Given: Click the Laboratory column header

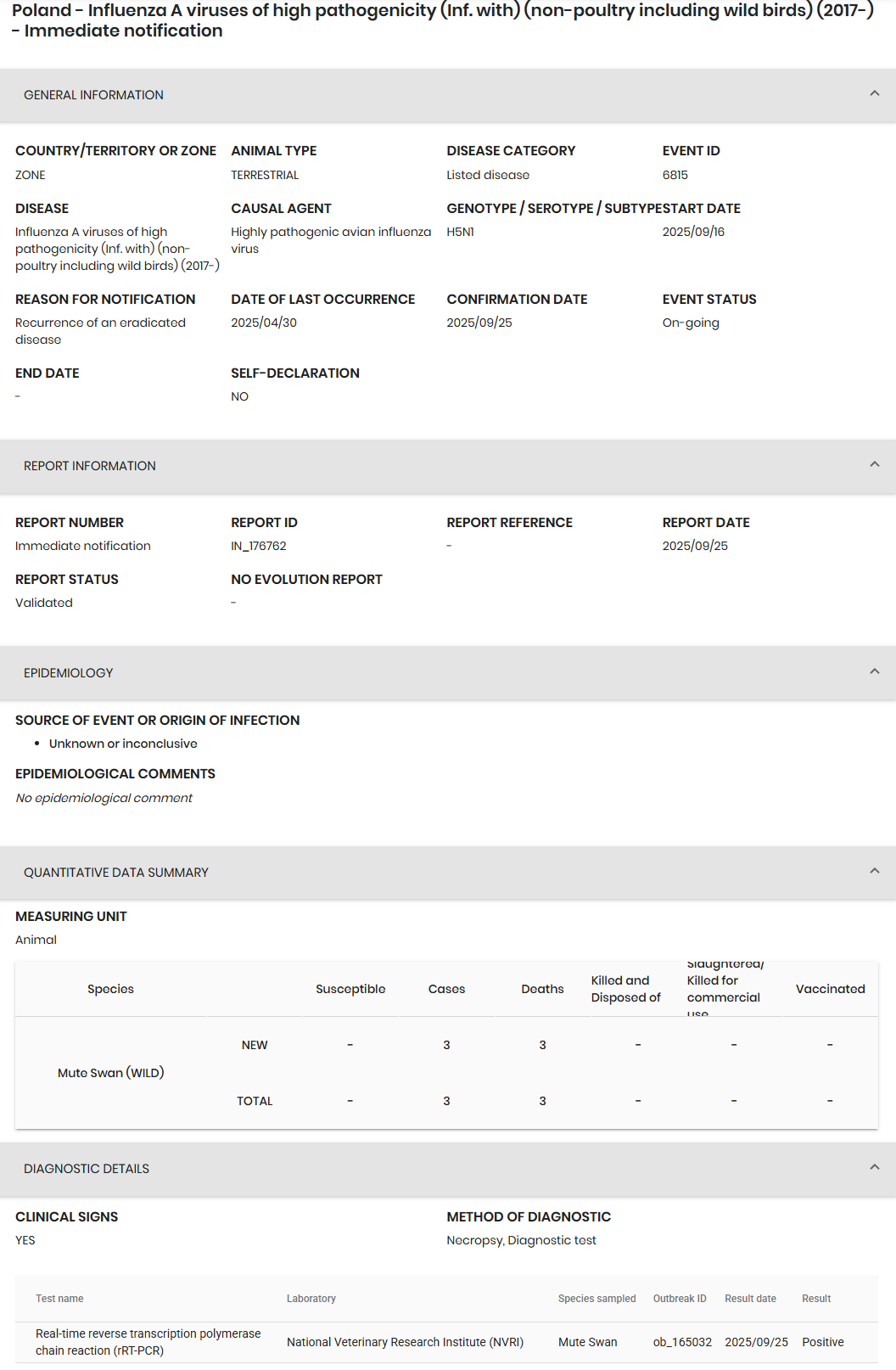Looking at the screenshot, I should point(311,1299).
